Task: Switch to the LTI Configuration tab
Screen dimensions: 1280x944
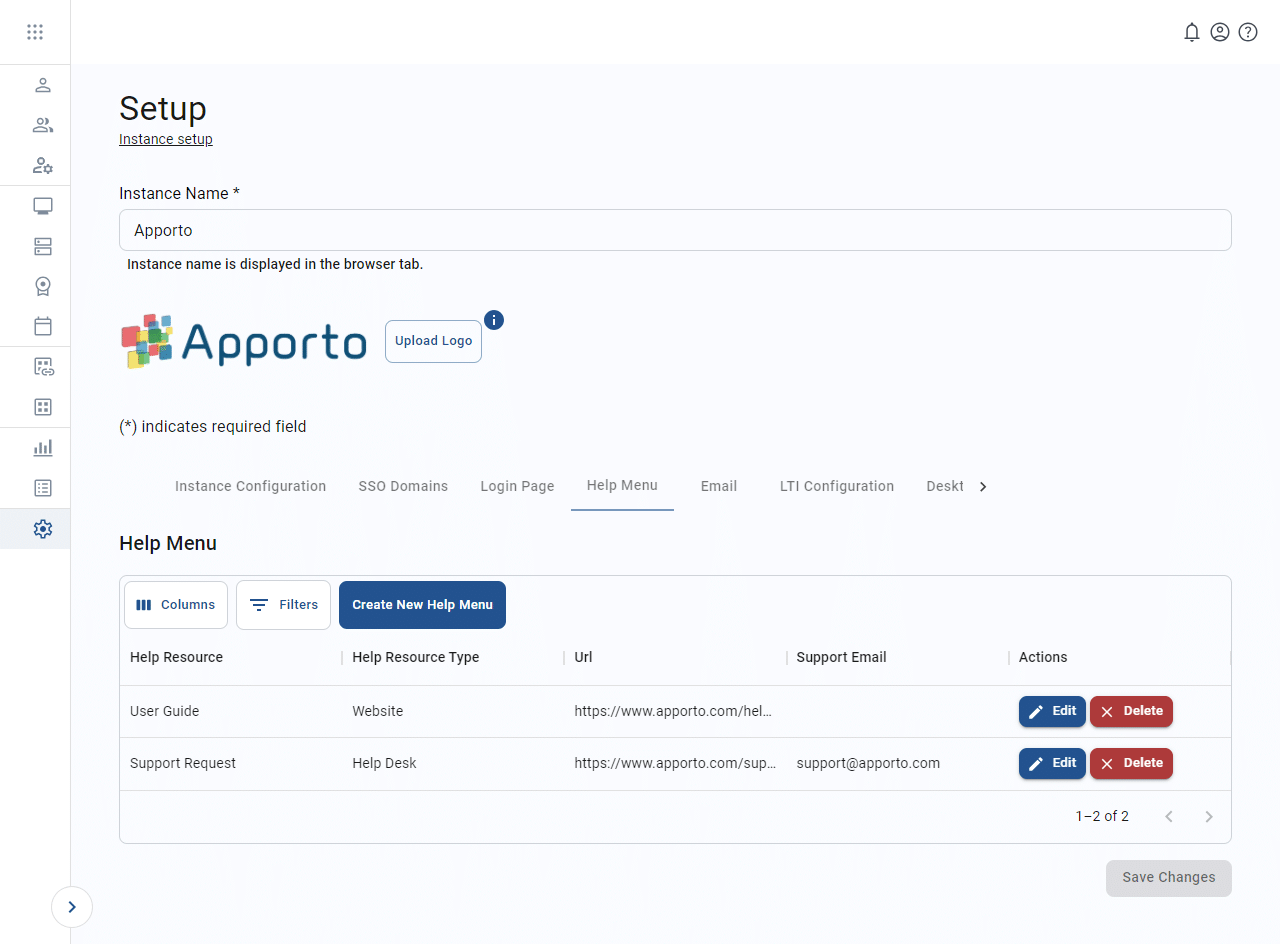Action: 836,486
